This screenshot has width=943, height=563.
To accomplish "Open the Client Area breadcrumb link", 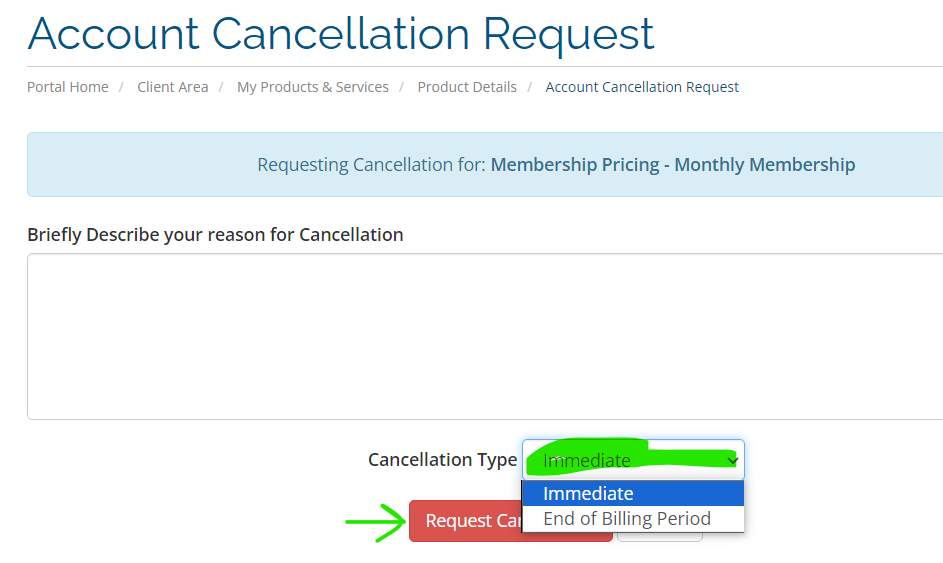I will click(173, 87).
